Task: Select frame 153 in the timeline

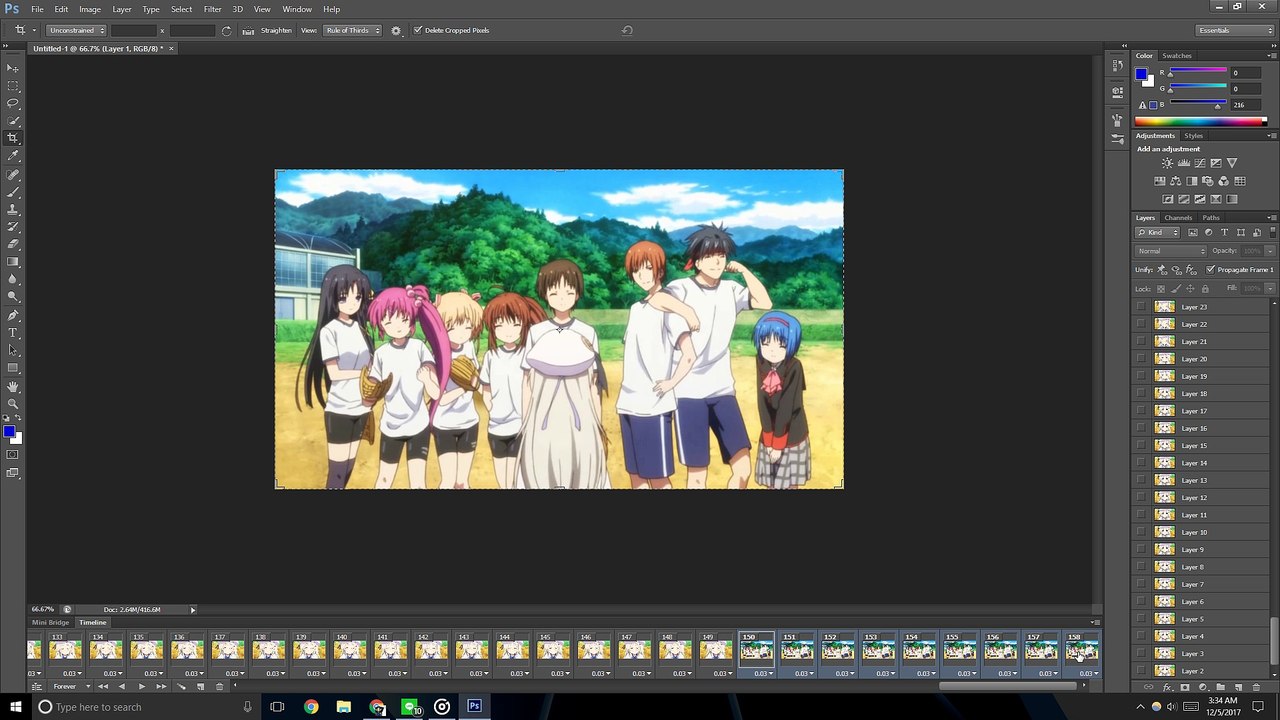Action: [878, 652]
